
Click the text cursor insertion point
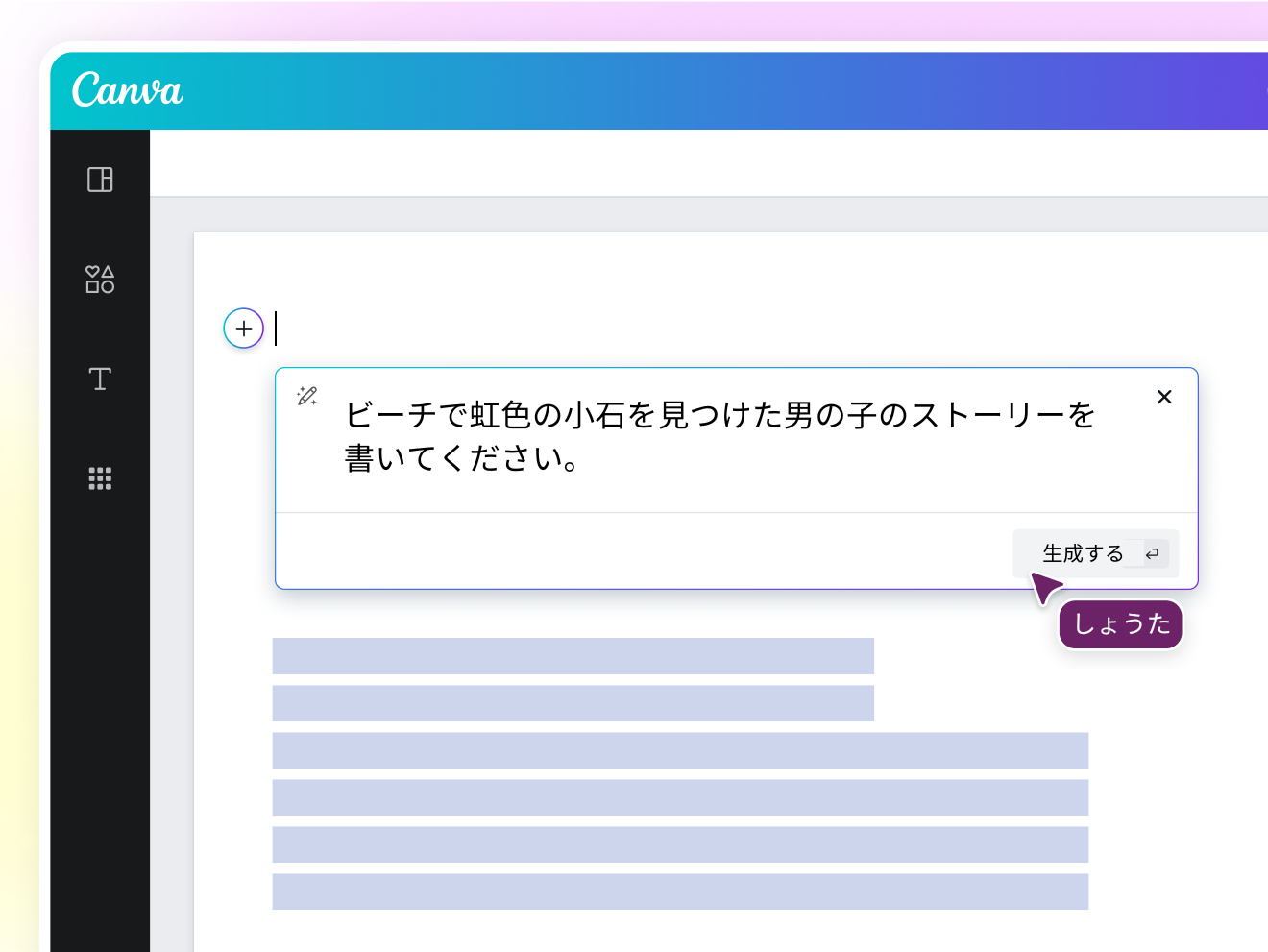[x=276, y=329]
